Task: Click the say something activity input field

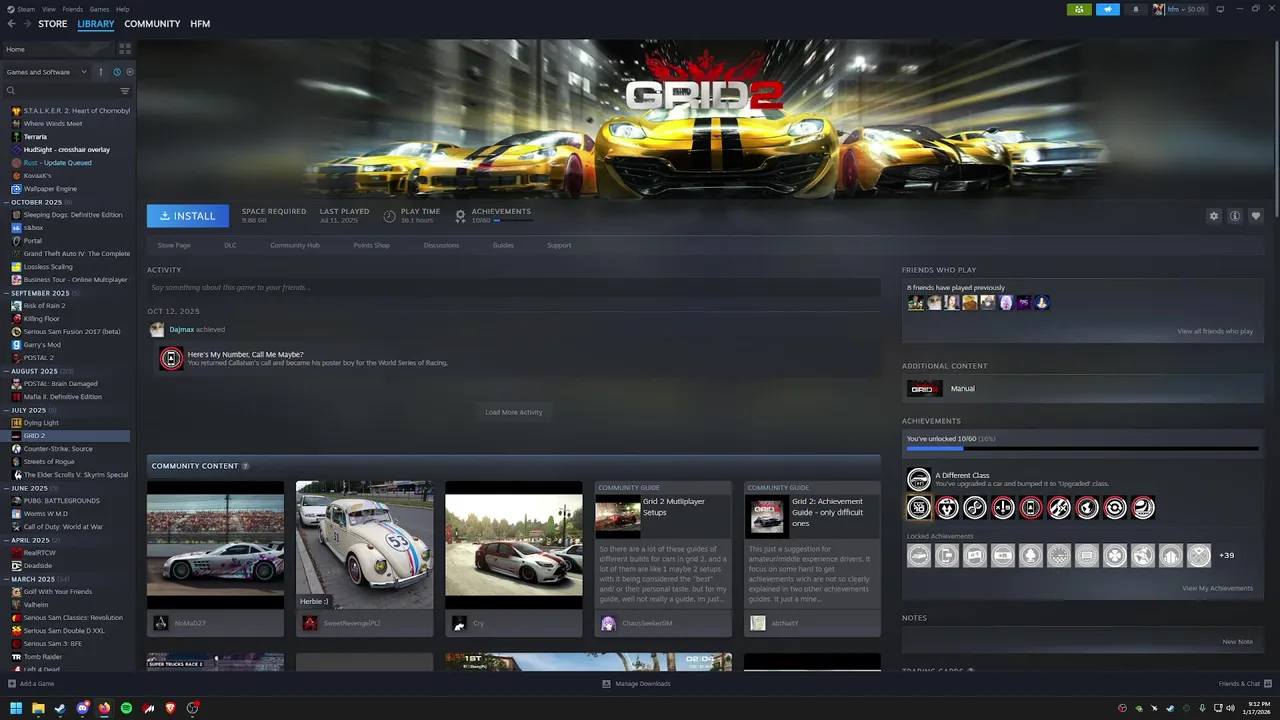Action: point(514,287)
